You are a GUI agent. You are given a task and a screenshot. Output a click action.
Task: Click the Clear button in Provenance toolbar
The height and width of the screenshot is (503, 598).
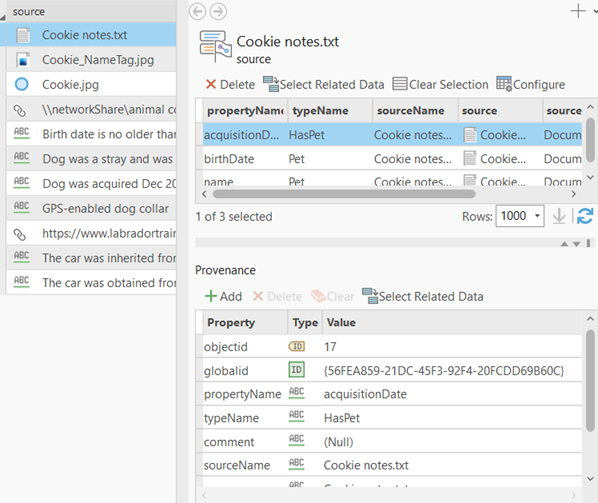click(333, 296)
